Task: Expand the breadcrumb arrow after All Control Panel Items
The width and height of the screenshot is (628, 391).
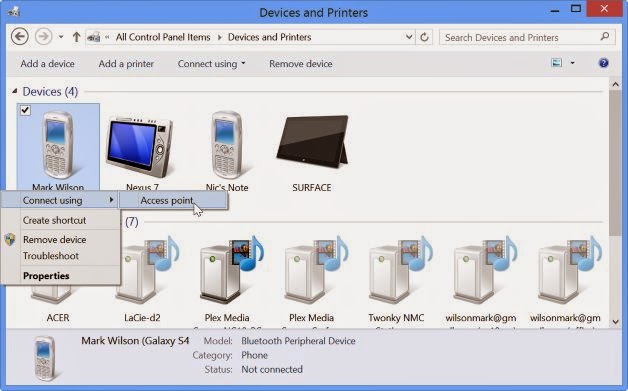Action: pyautogui.click(x=219, y=37)
